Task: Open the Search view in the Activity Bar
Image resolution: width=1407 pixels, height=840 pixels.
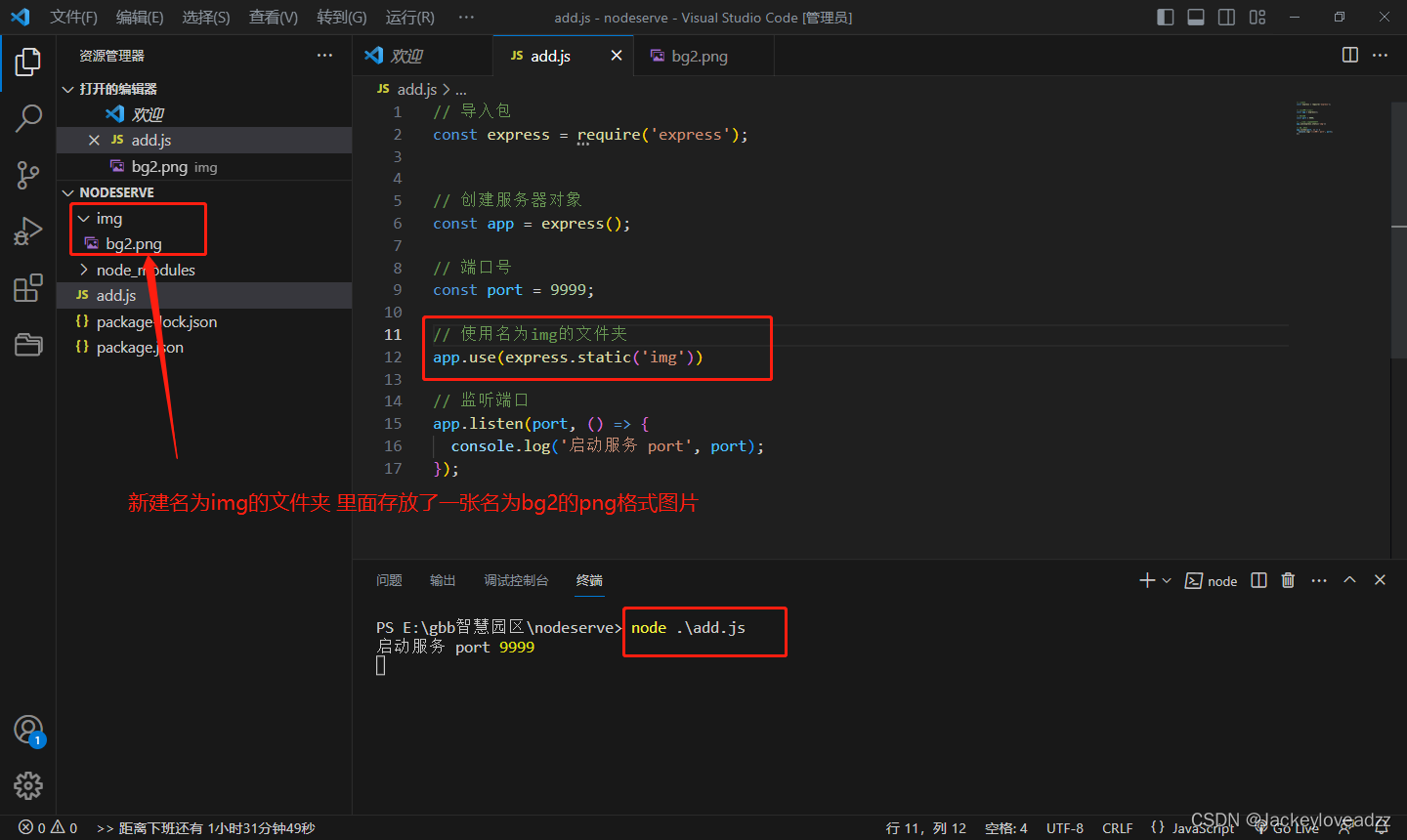Action: (27, 117)
